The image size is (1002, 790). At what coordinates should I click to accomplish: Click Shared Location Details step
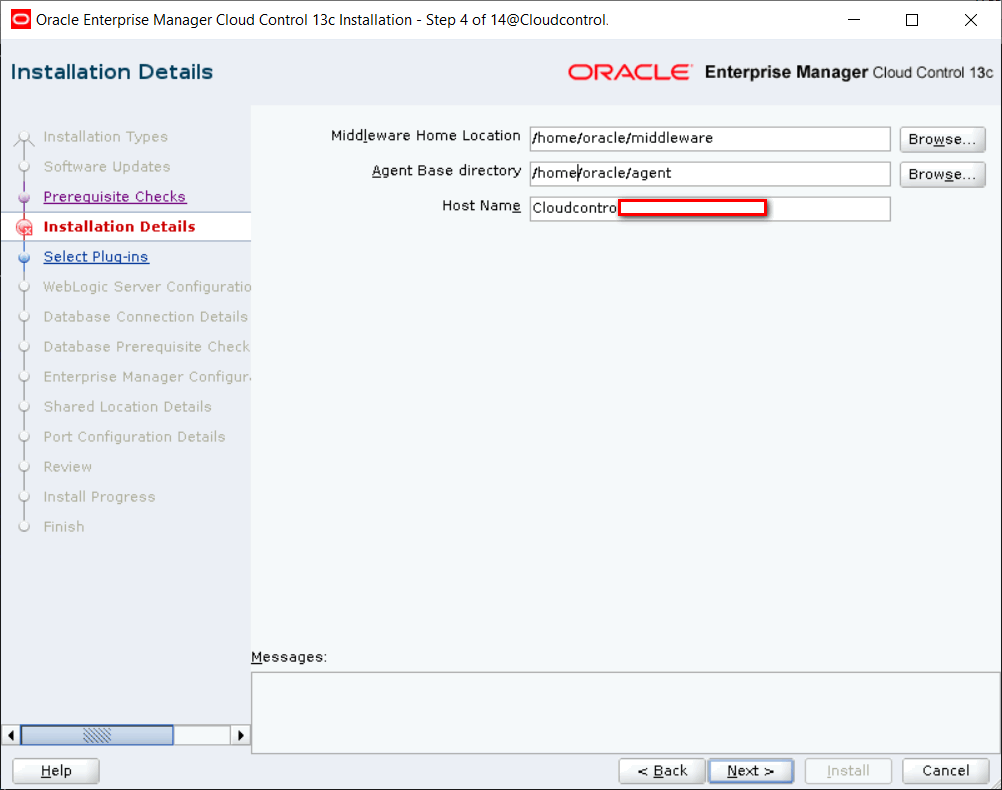127,407
